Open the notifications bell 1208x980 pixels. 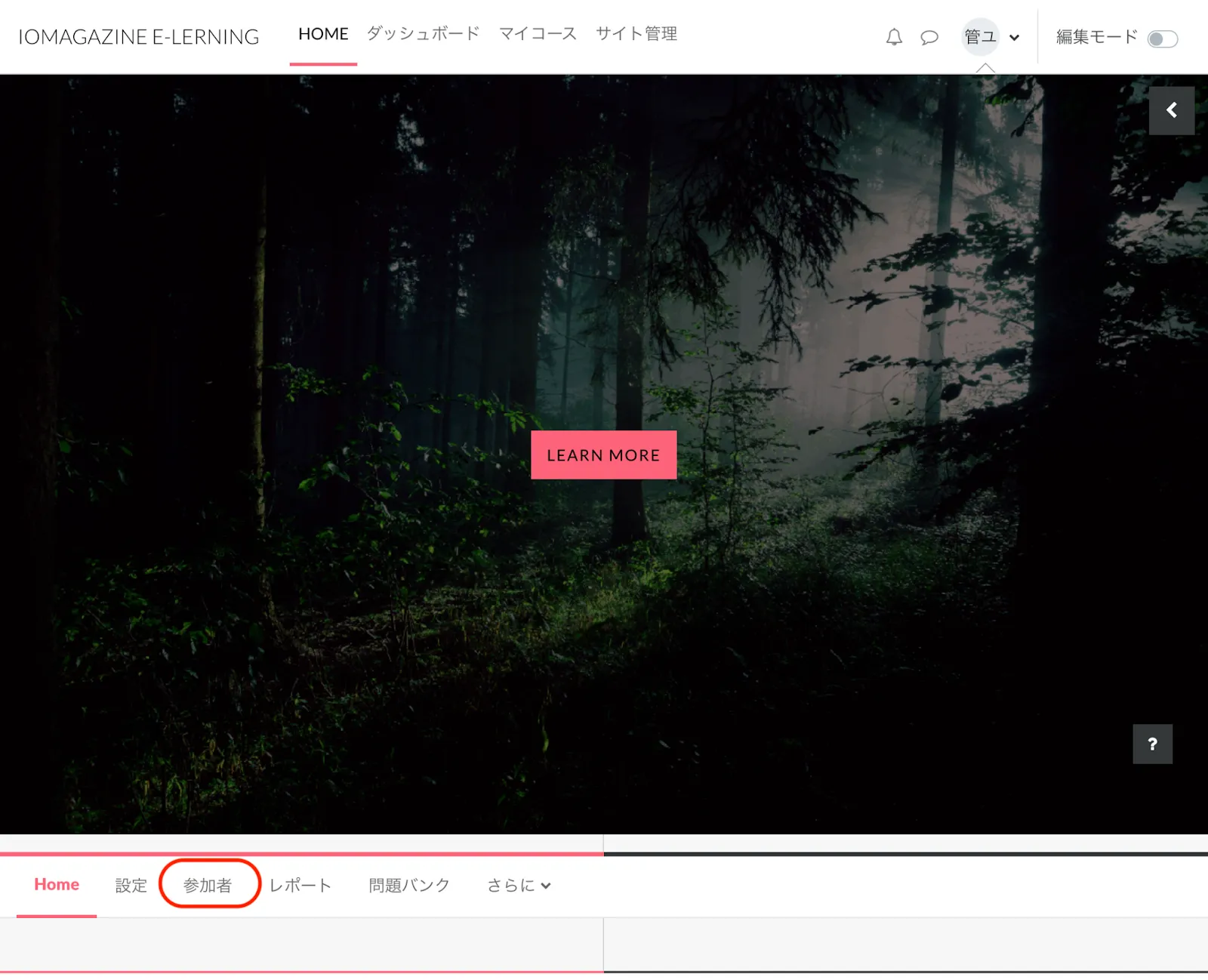coord(894,37)
